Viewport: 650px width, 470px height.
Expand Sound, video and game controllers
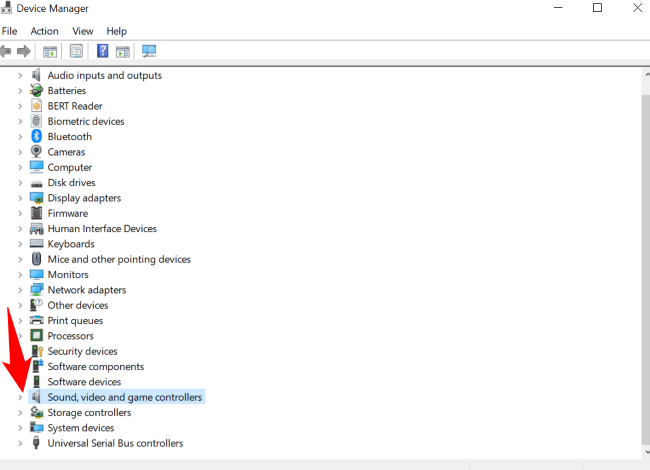pyautogui.click(x=20, y=398)
